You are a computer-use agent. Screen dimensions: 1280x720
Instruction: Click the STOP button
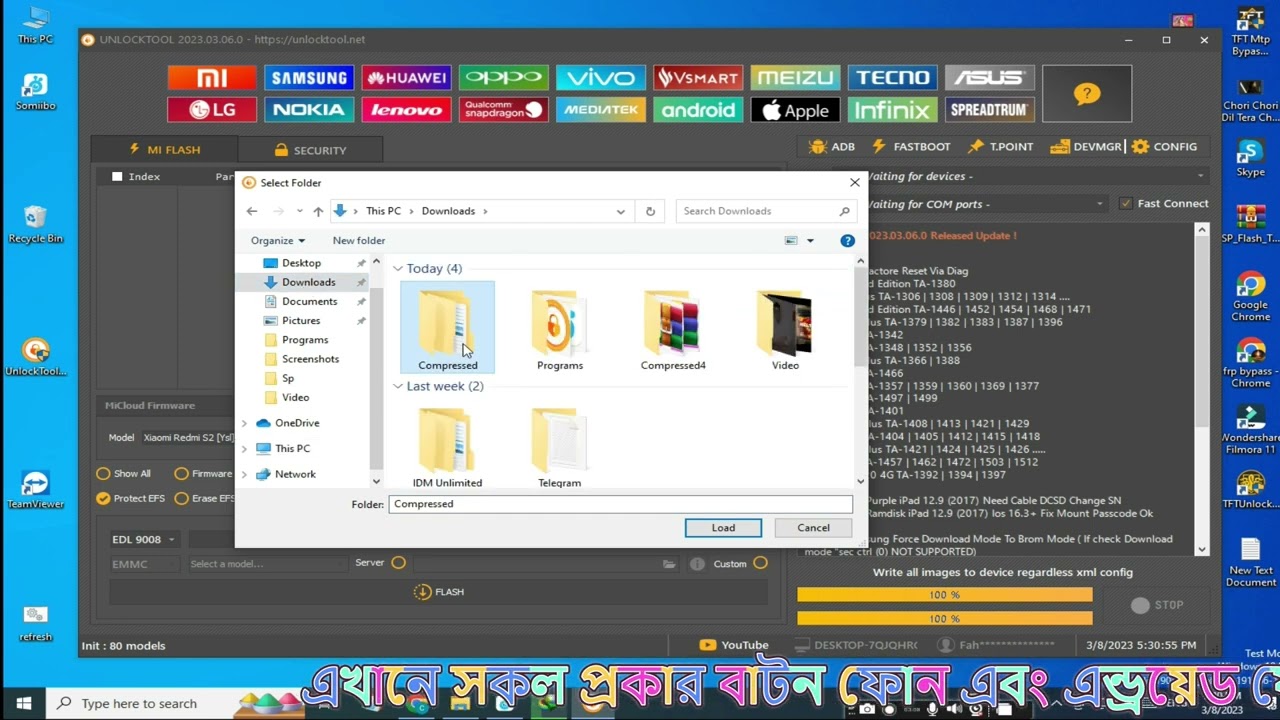(1158, 605)
